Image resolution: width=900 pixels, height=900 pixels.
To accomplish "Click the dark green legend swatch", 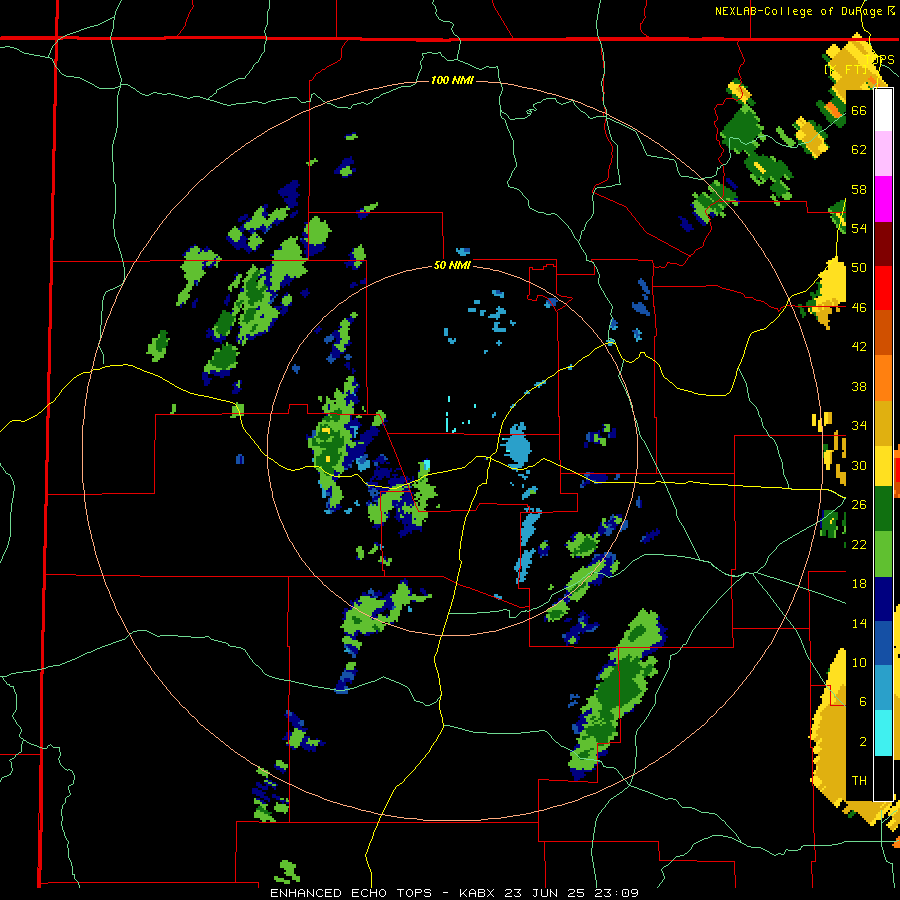I will [883, 509].
